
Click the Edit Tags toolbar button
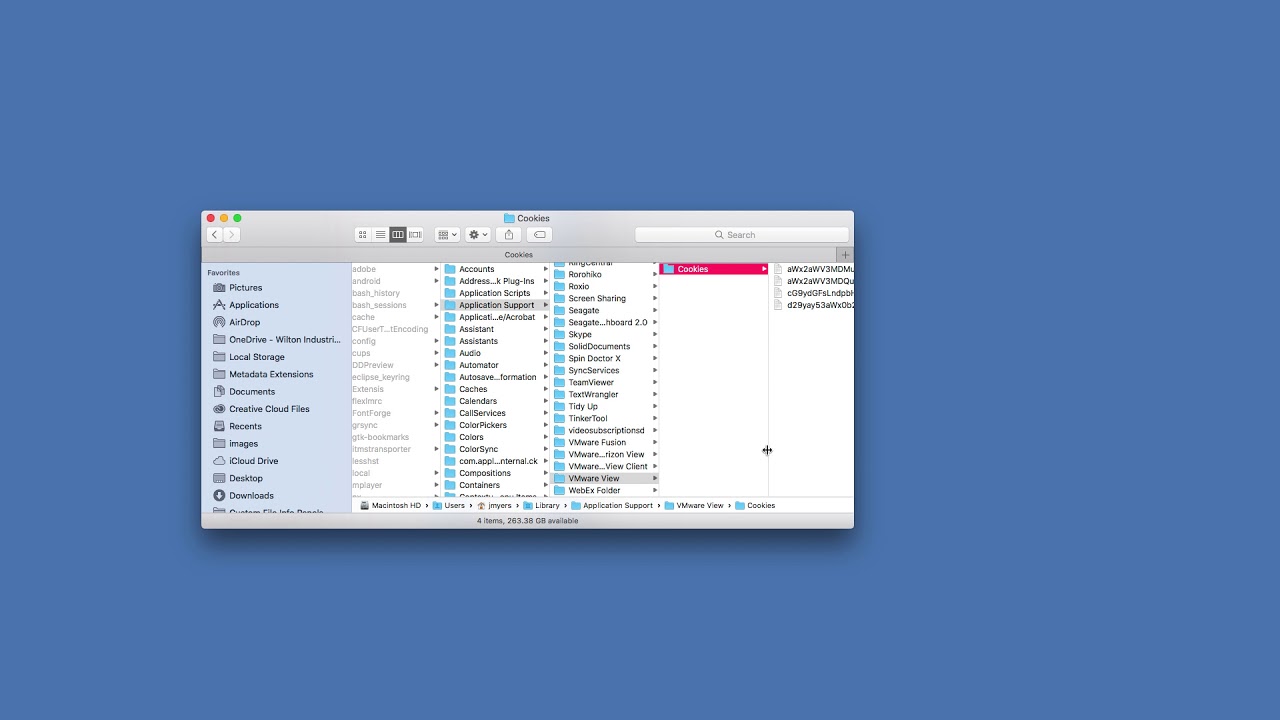539,234
